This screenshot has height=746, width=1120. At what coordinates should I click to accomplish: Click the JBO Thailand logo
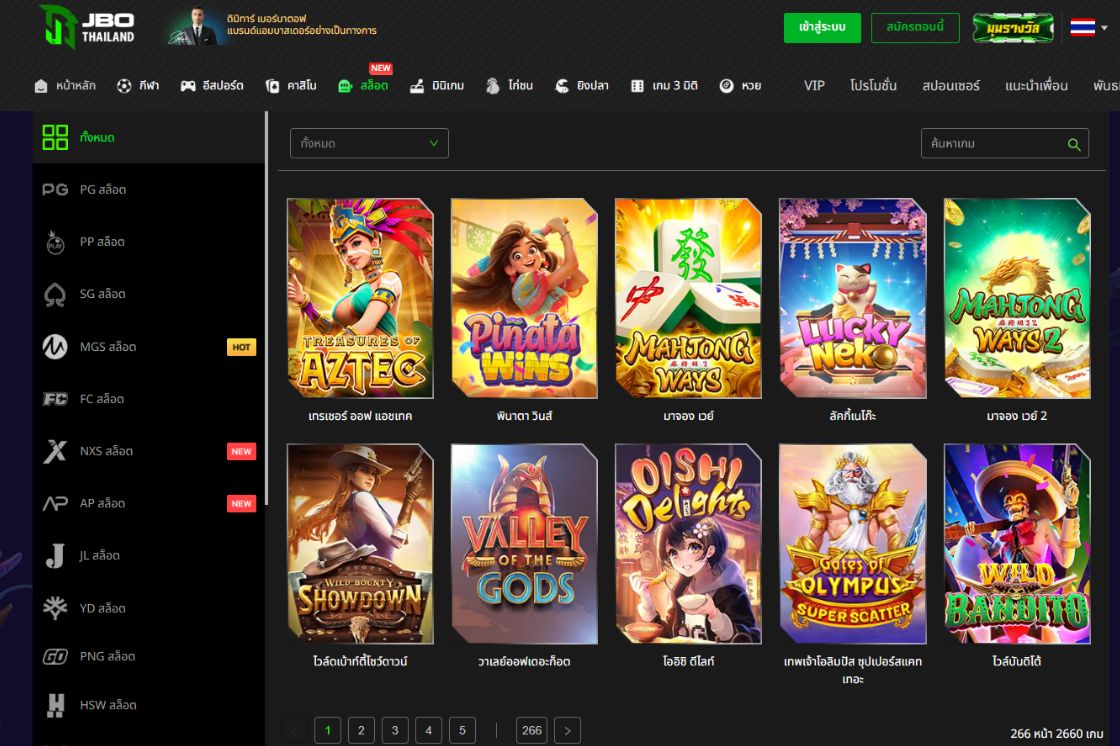point(87,27)
